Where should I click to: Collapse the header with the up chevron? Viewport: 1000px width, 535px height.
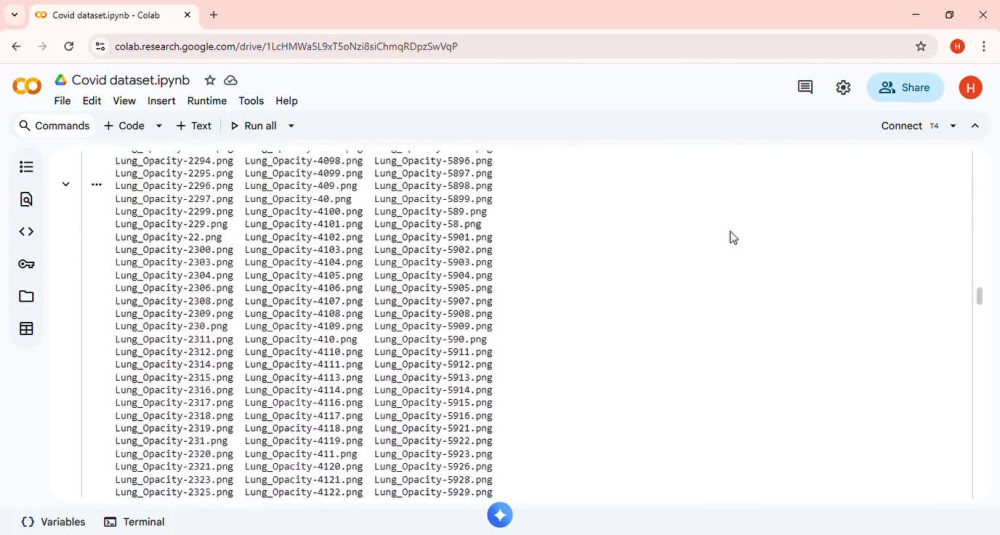[975, 126]
